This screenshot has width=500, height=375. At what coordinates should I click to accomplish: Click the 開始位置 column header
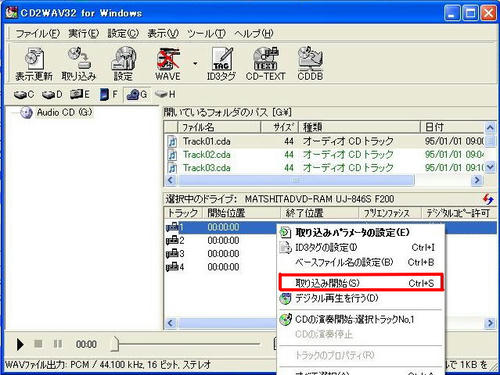(241, 213)
